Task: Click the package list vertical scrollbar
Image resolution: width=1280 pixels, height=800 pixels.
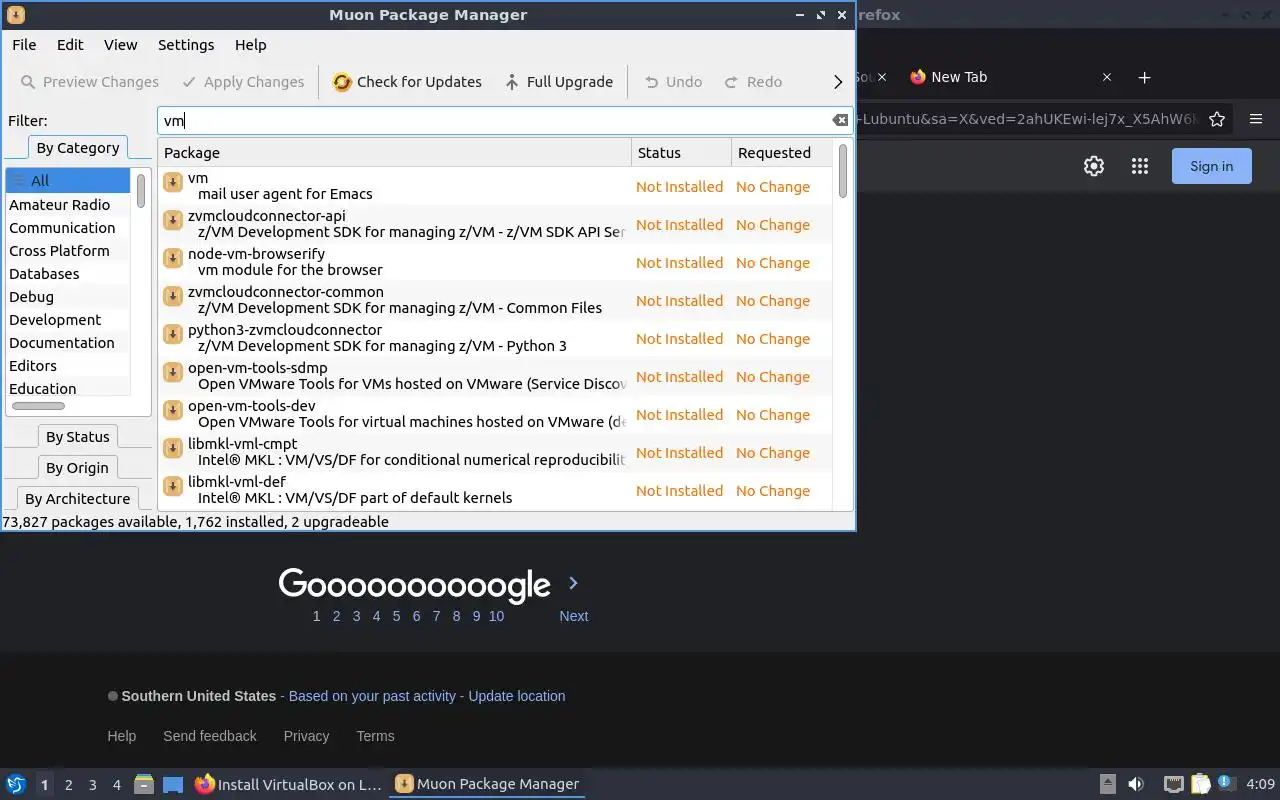Action: 843,172
